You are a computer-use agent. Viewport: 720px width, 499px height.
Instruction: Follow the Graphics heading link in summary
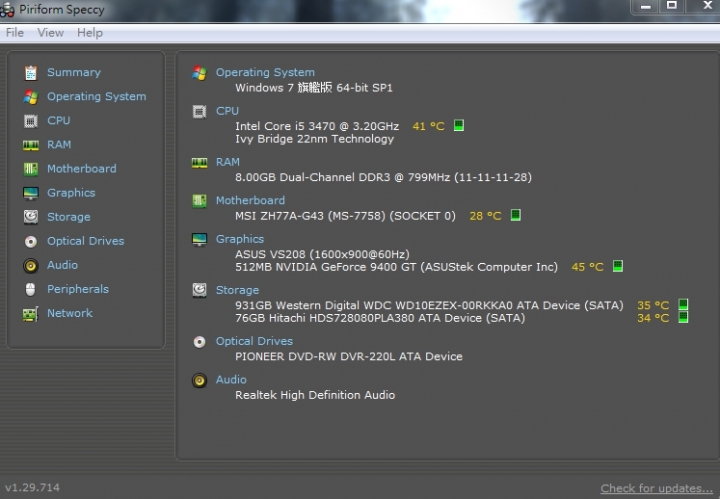click(x=240, y=239)
